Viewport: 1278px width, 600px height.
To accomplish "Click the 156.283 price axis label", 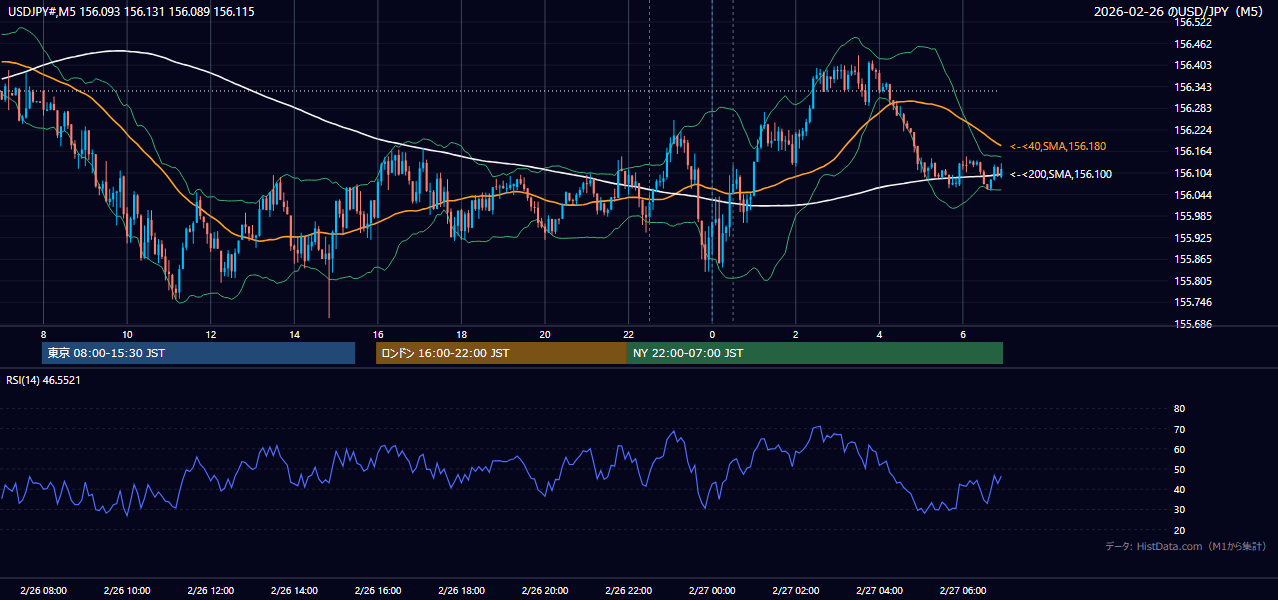I will [1192, 108].
